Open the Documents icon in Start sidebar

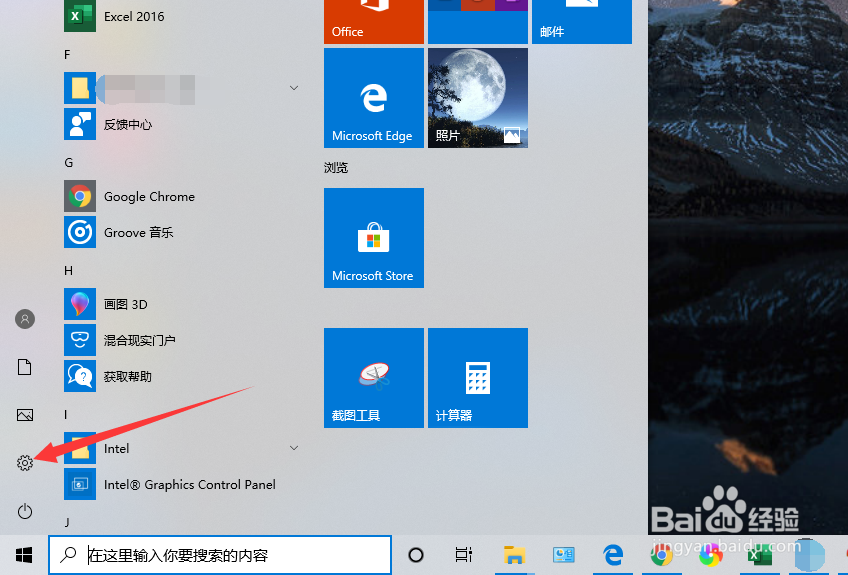click(x=25, y=367)
